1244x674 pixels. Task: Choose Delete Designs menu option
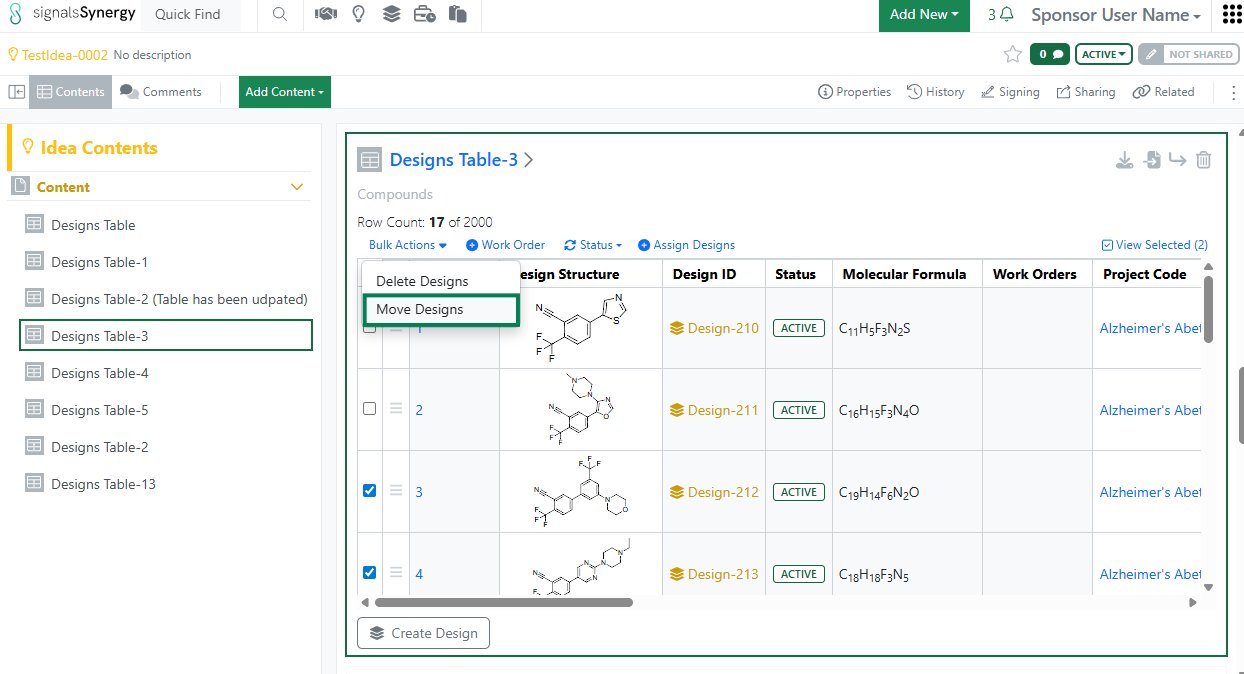[422, 282]
